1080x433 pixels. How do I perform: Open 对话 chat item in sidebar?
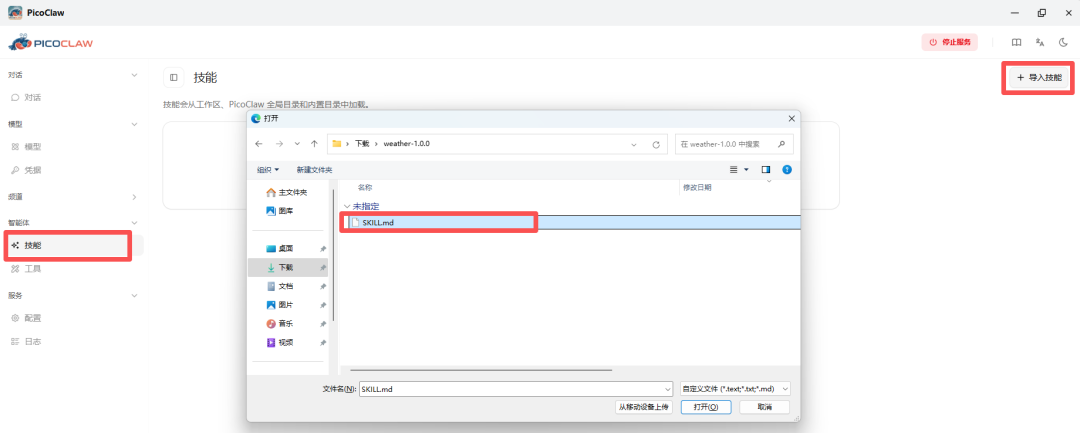click(33, 97)
